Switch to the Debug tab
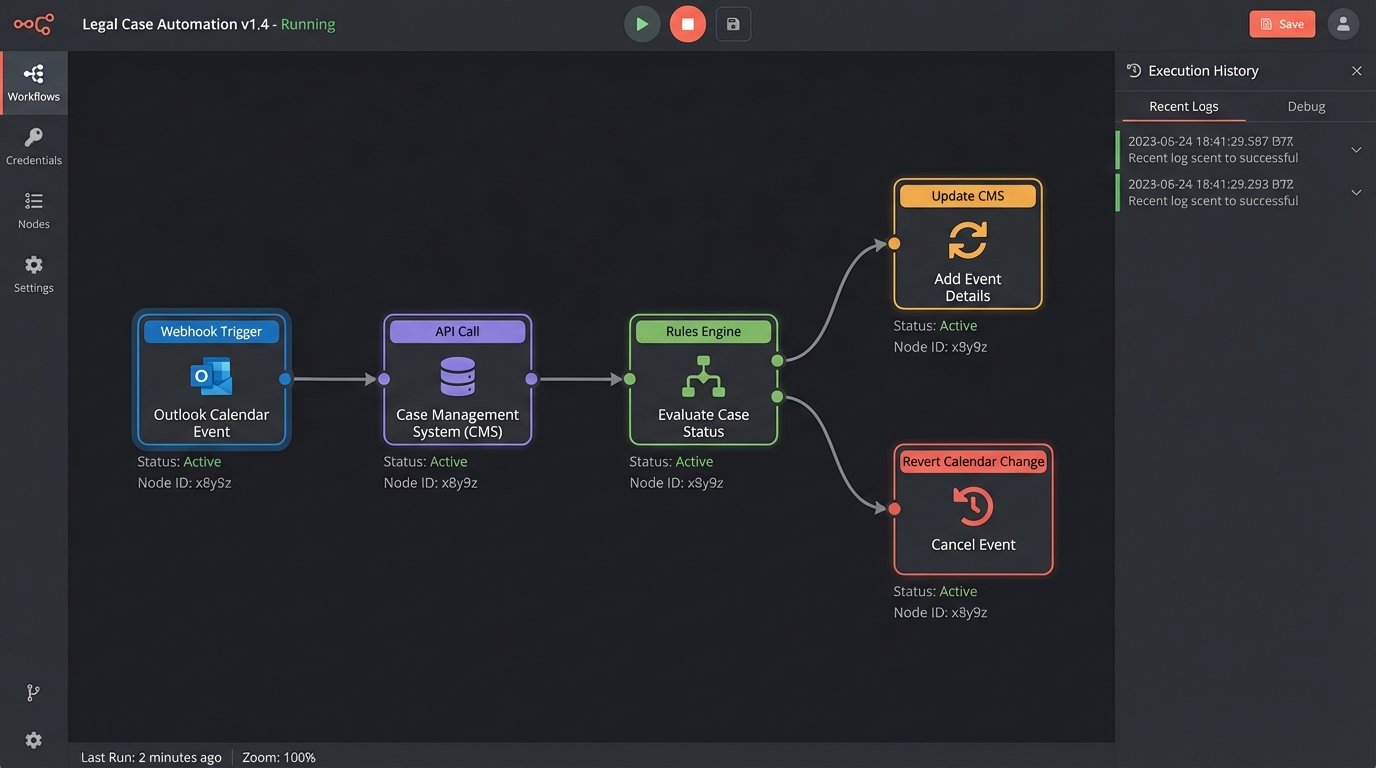 click(1306, 106)
